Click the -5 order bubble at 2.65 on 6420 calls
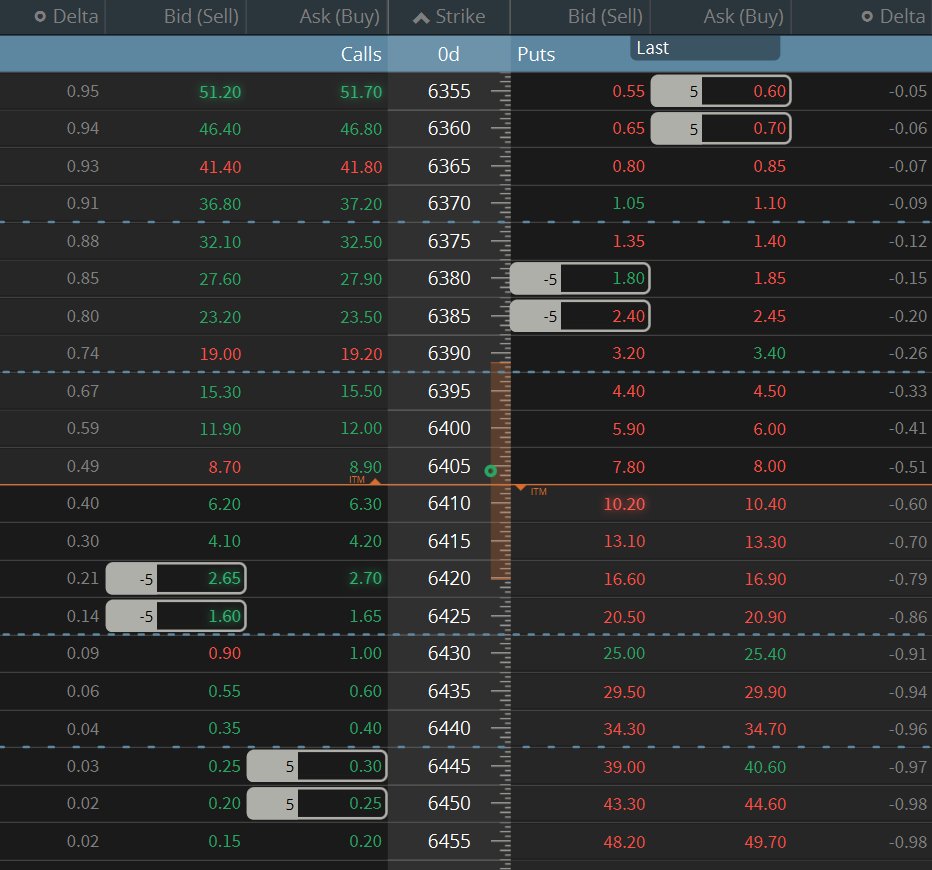Image resolution: width=932 pixels, height=870 pixels. (x=175, y=578)
